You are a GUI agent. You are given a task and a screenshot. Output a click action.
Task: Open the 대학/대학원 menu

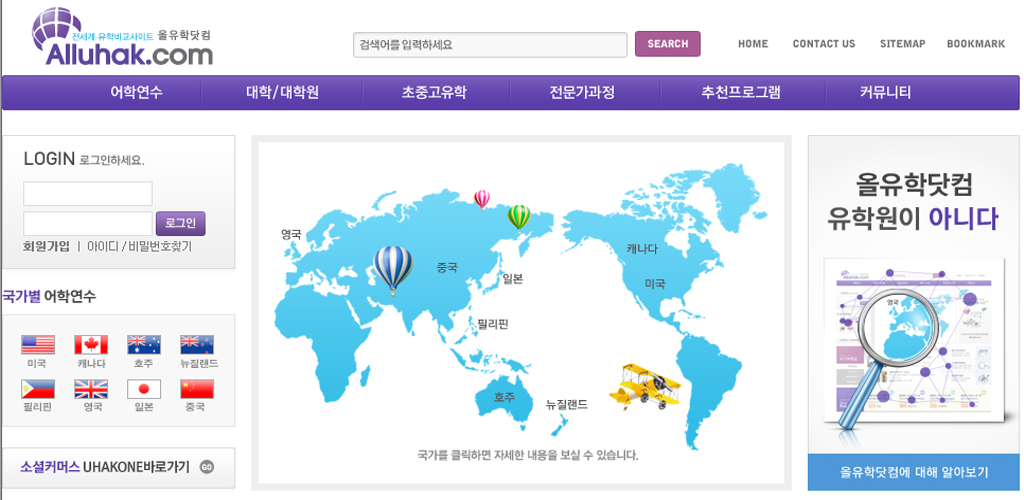pos(282,93)
